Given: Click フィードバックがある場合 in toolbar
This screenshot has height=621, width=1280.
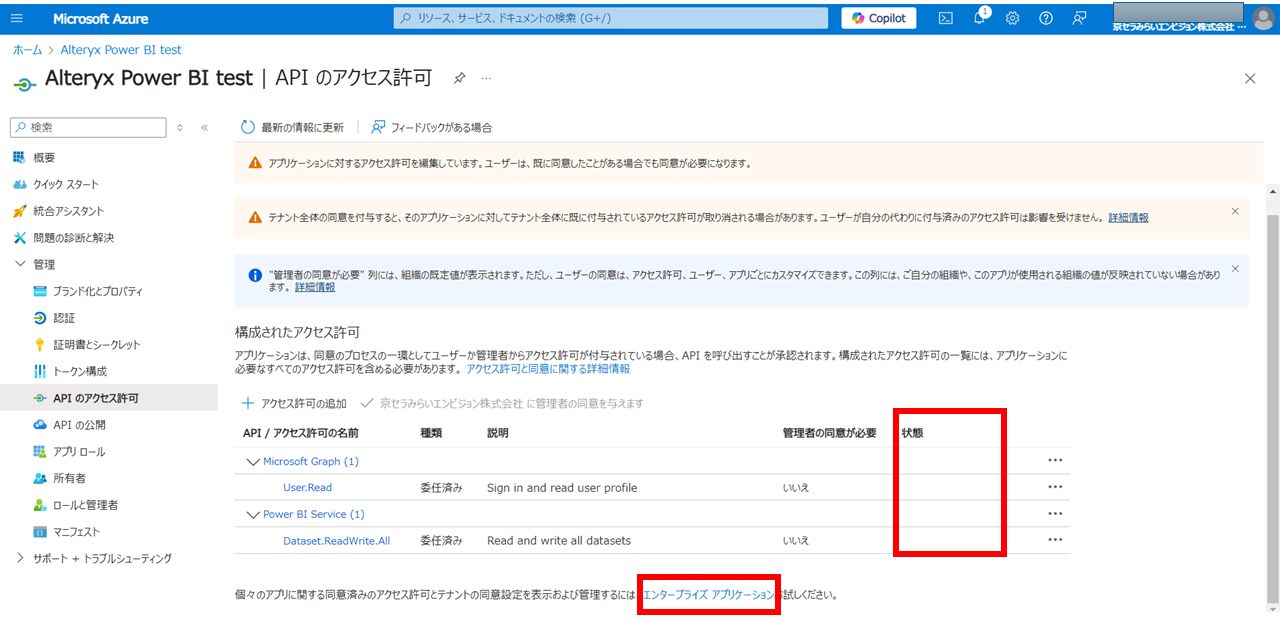Looking at the screenshot, I should [431, 127].
